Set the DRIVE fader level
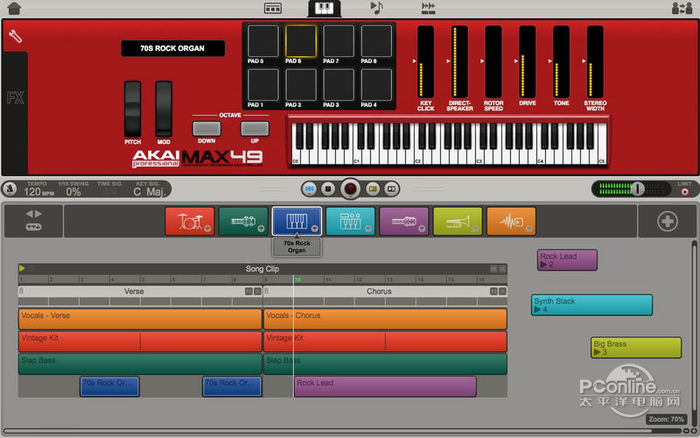The width and height of the screenshot is (700, 438). [x=527, y=62]
